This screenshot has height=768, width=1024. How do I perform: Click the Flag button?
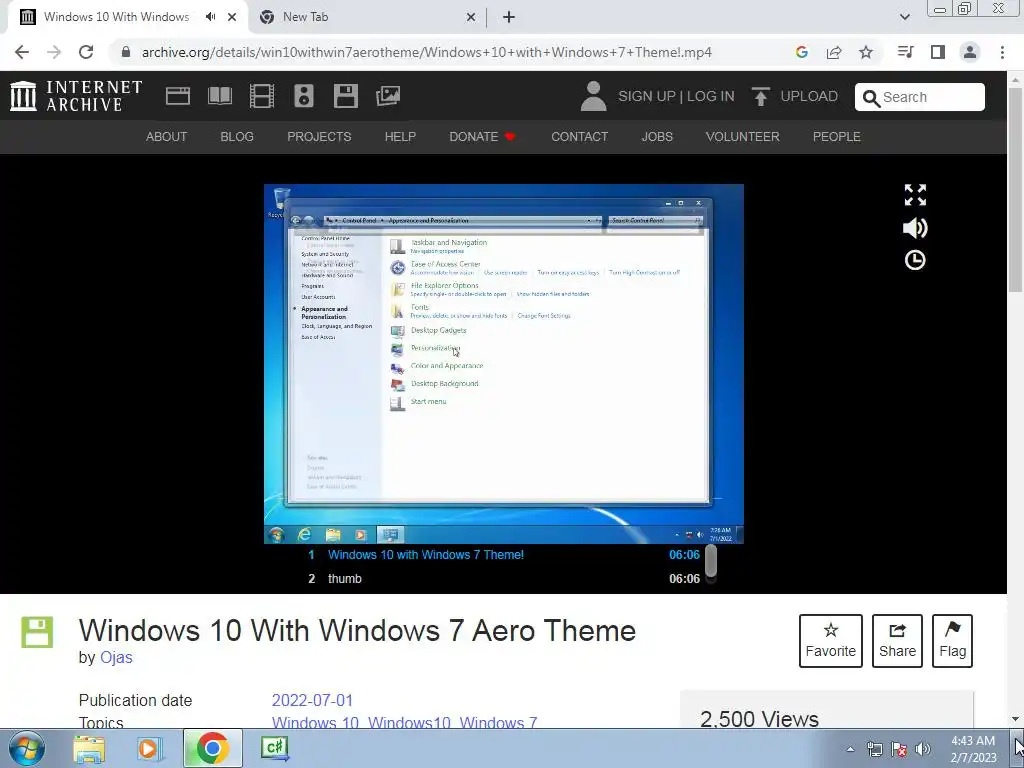952,641
